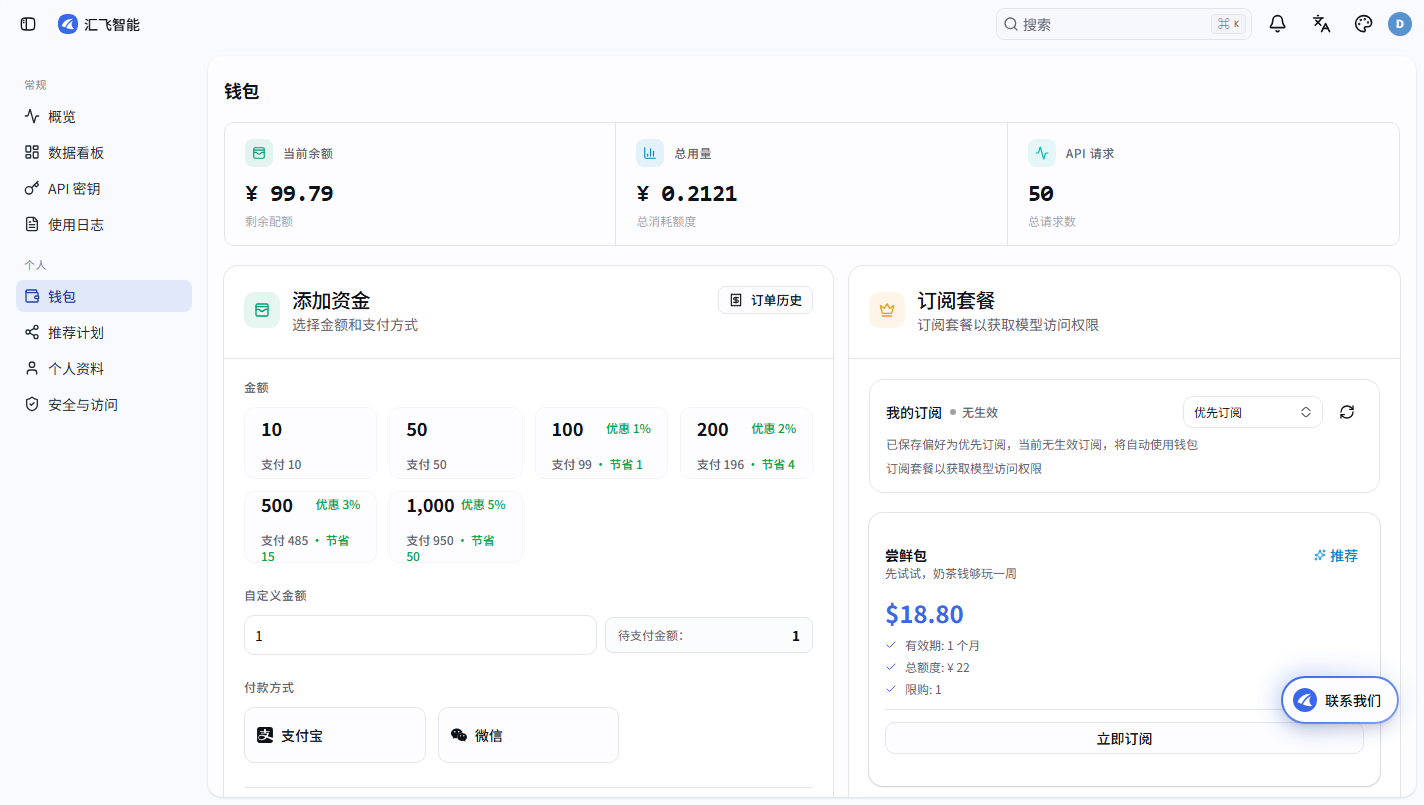Screen dimensions: 1424x805
Task: Open 使用日志 in the sidebar
Action: click(104, 225)
